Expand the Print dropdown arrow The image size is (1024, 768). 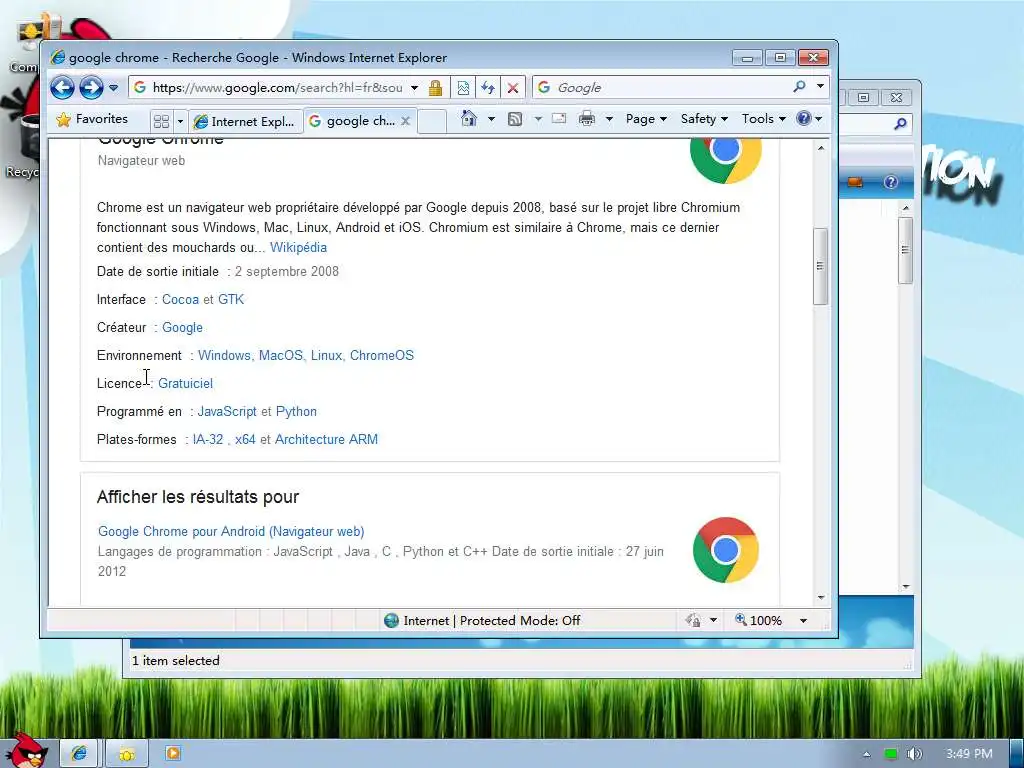(x=609, y=120)
